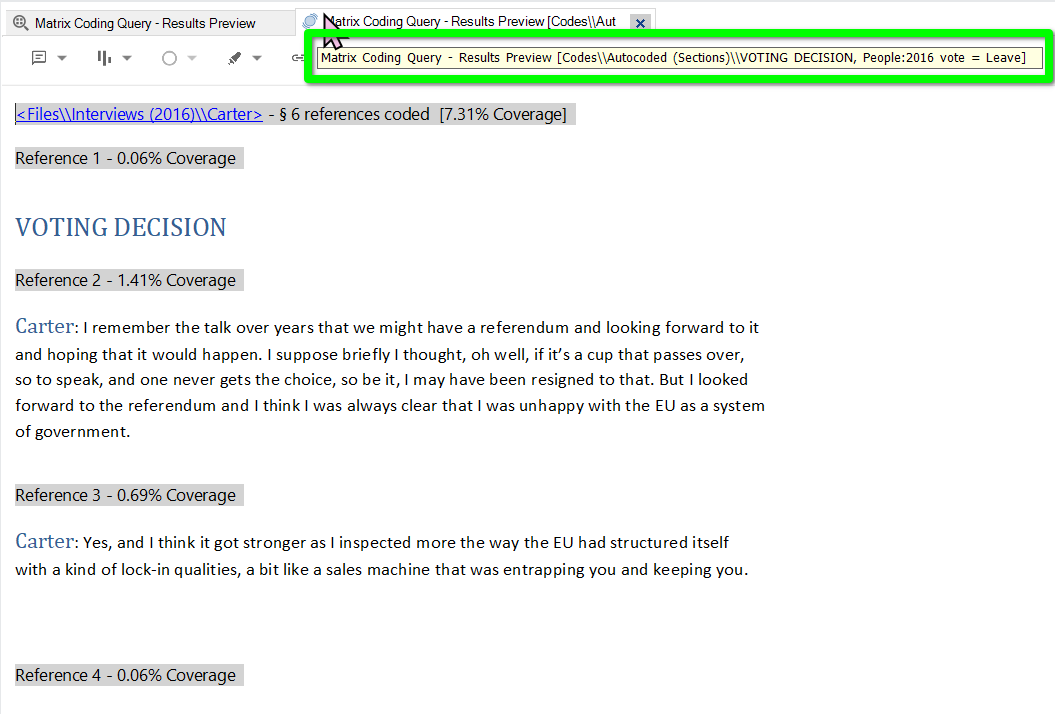Click the Reference 4 coverage label
This screenshot has width=1055, height=714.
(x=126, y=675)
